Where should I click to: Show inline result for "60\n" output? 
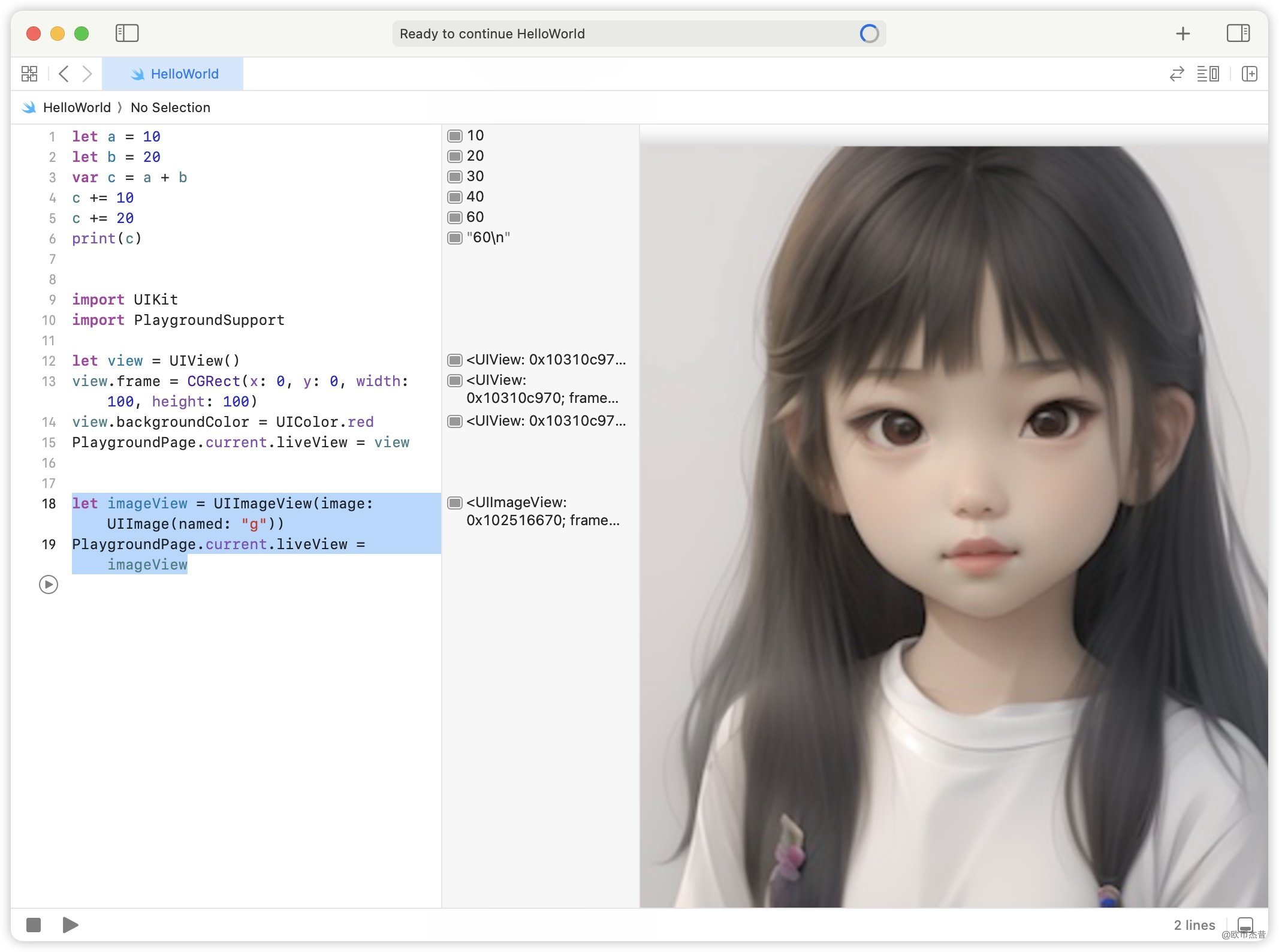click(455, 238)
